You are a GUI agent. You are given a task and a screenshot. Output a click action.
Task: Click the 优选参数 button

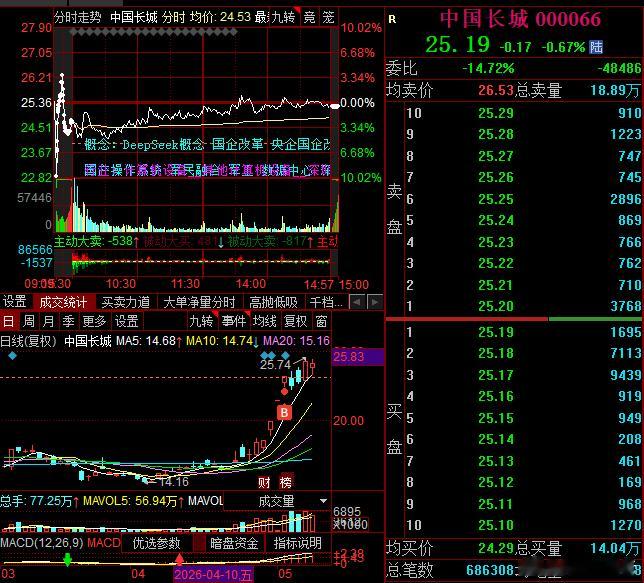[156, 543]
